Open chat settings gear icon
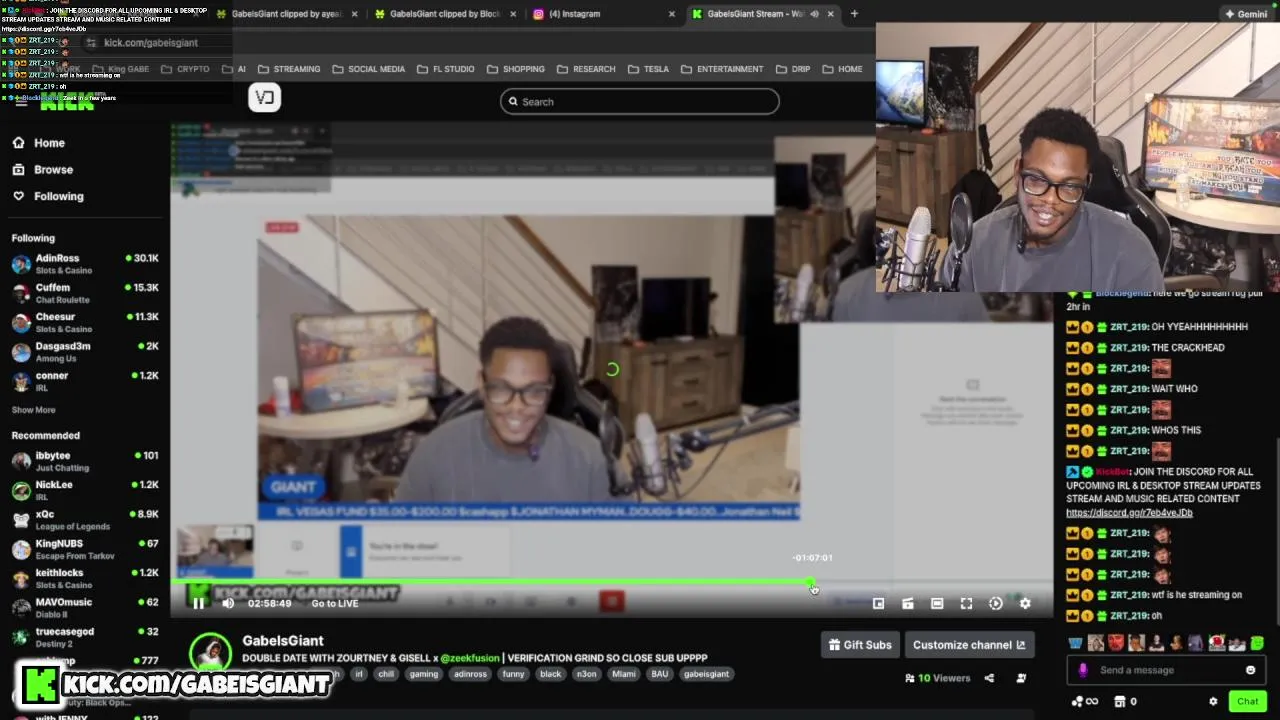The image size is (1280, 720). pos(1213,701)
